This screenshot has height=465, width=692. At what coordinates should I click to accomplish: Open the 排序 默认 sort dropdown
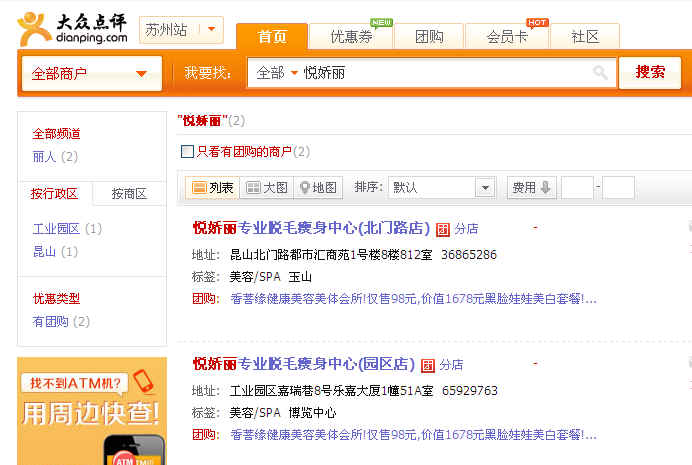[x=442, y=188]
